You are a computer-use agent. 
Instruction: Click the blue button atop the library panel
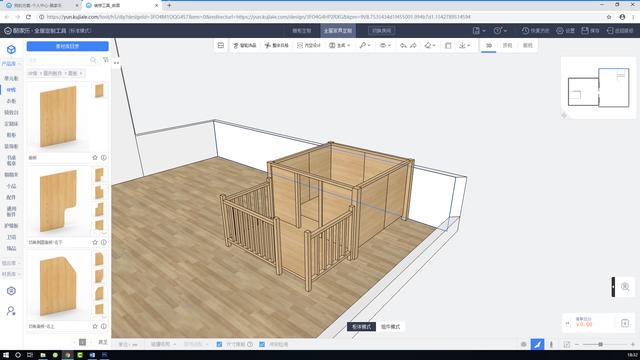(x=68, y=46)
